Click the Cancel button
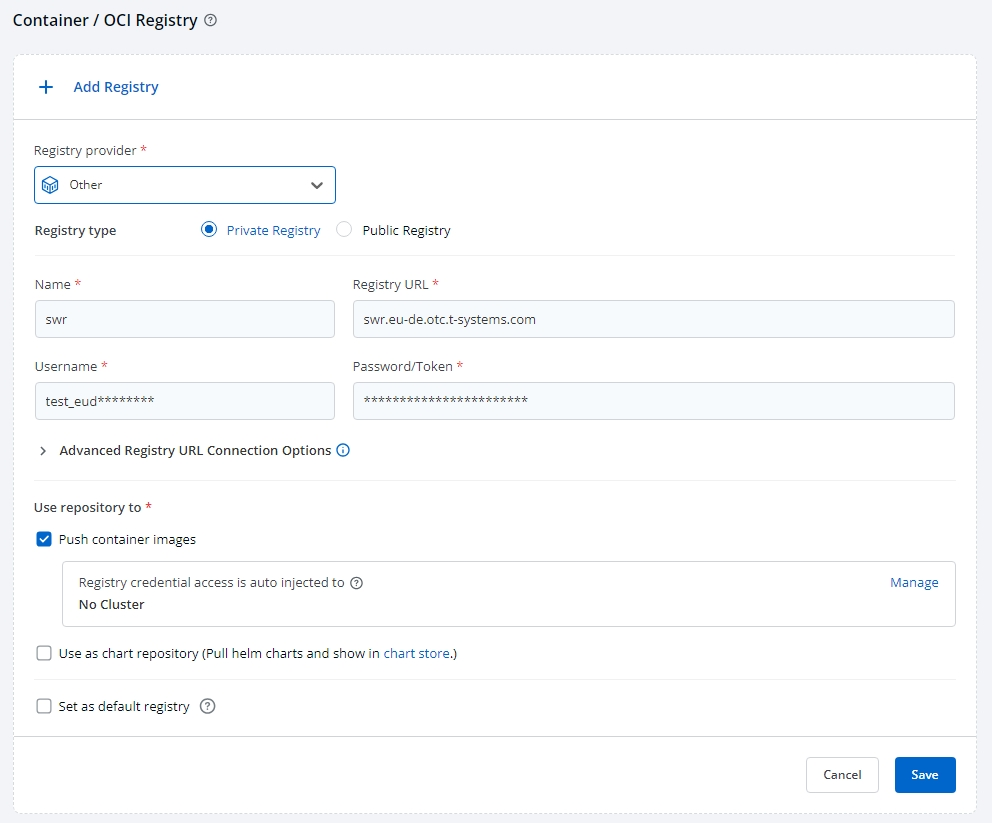992x823 pixels. (842, 774)
